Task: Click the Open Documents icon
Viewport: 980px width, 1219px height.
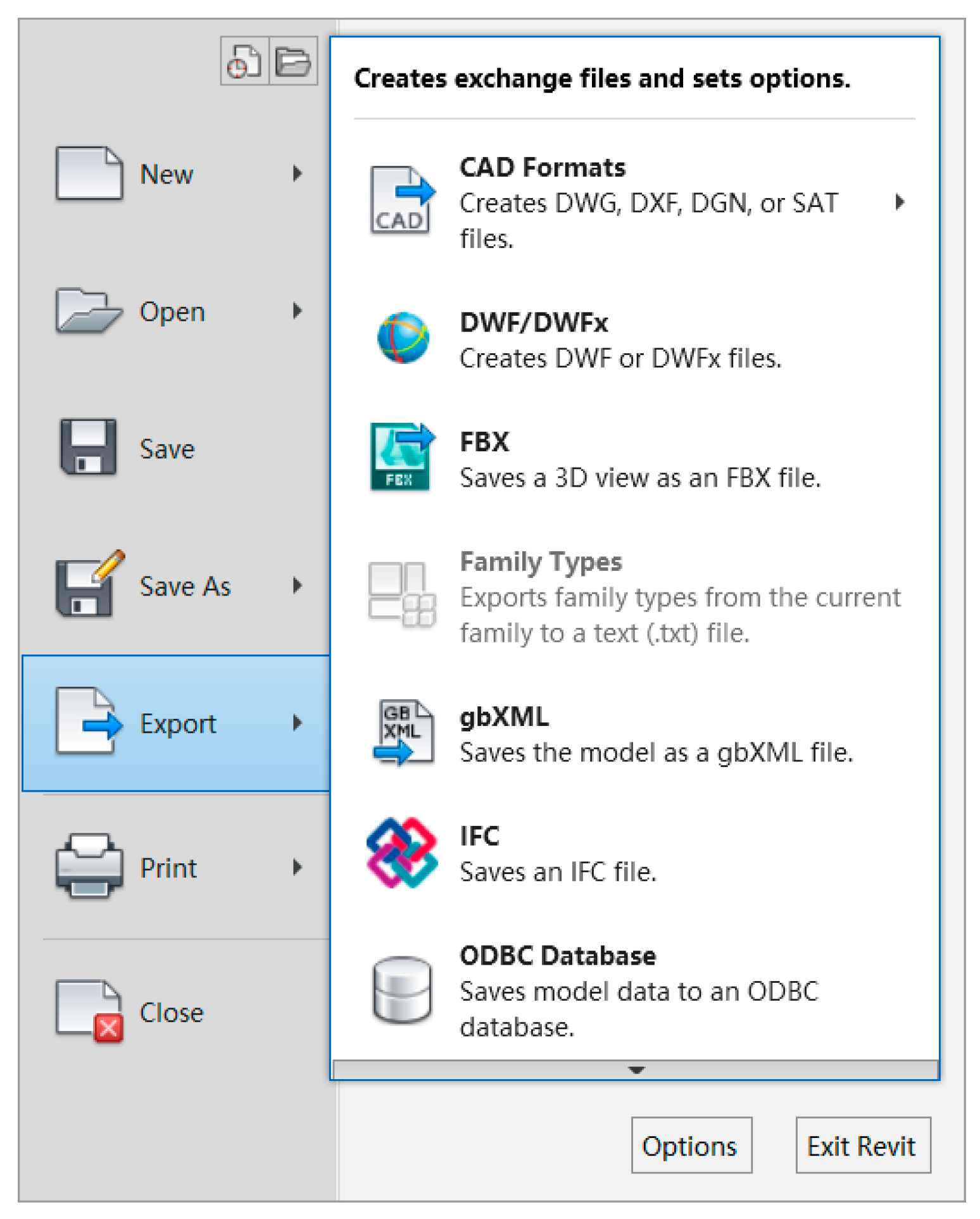Action: tap(293, 61)
